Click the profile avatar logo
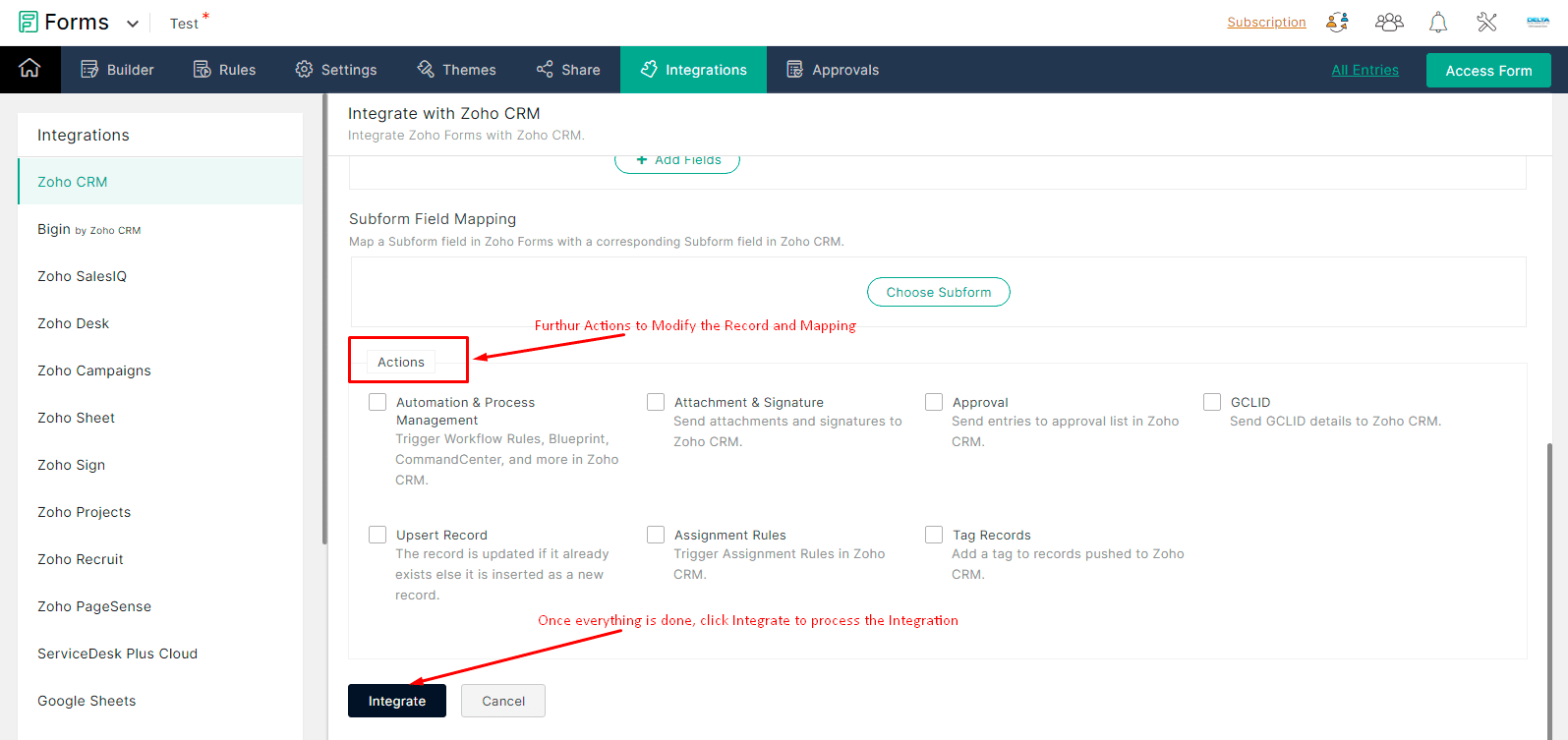This screenshot has width=1568, height=740. coord(1539,22)
